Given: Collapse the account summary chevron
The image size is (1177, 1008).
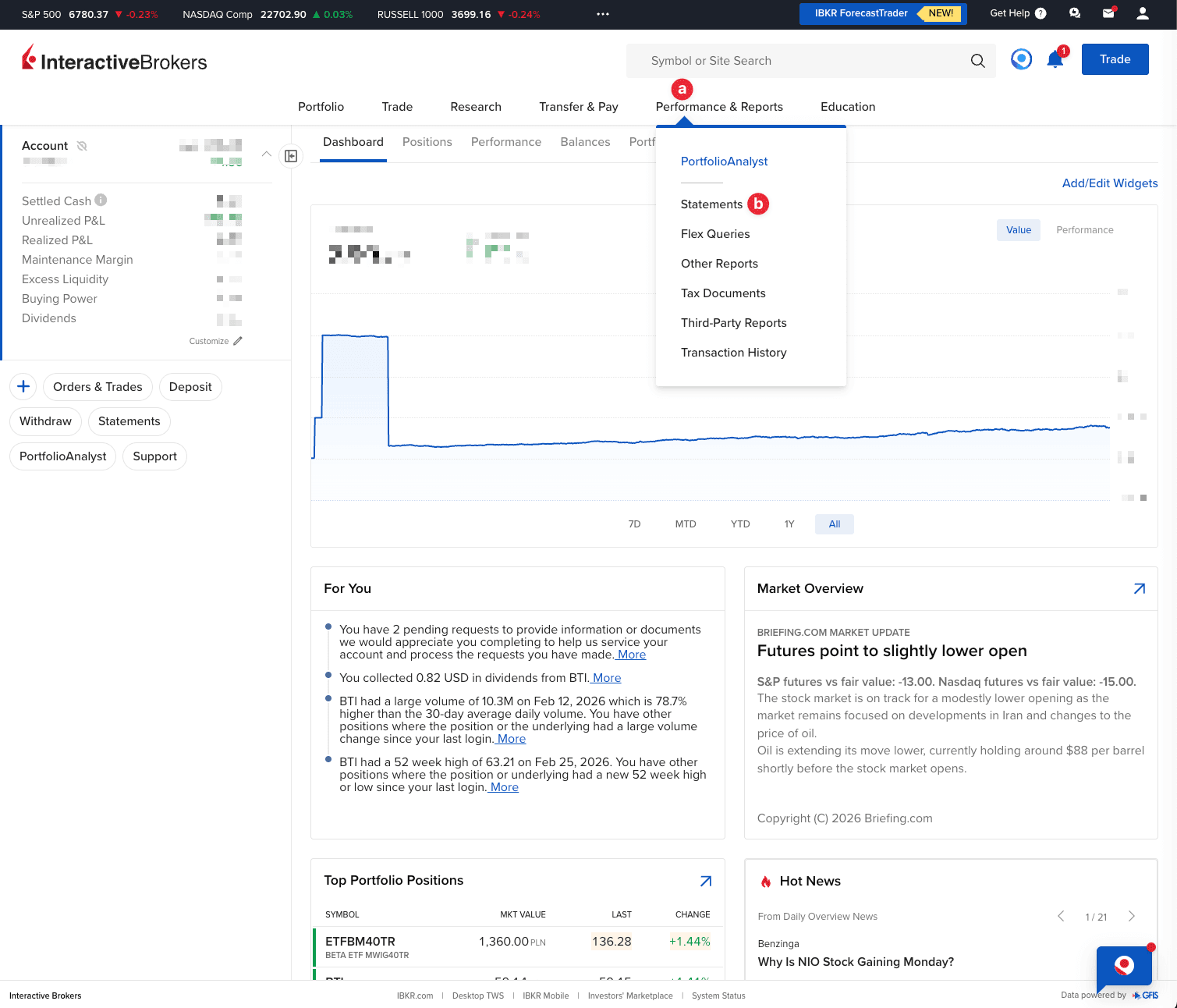Looking at the screenshot, I should click(x=267, y=154).
